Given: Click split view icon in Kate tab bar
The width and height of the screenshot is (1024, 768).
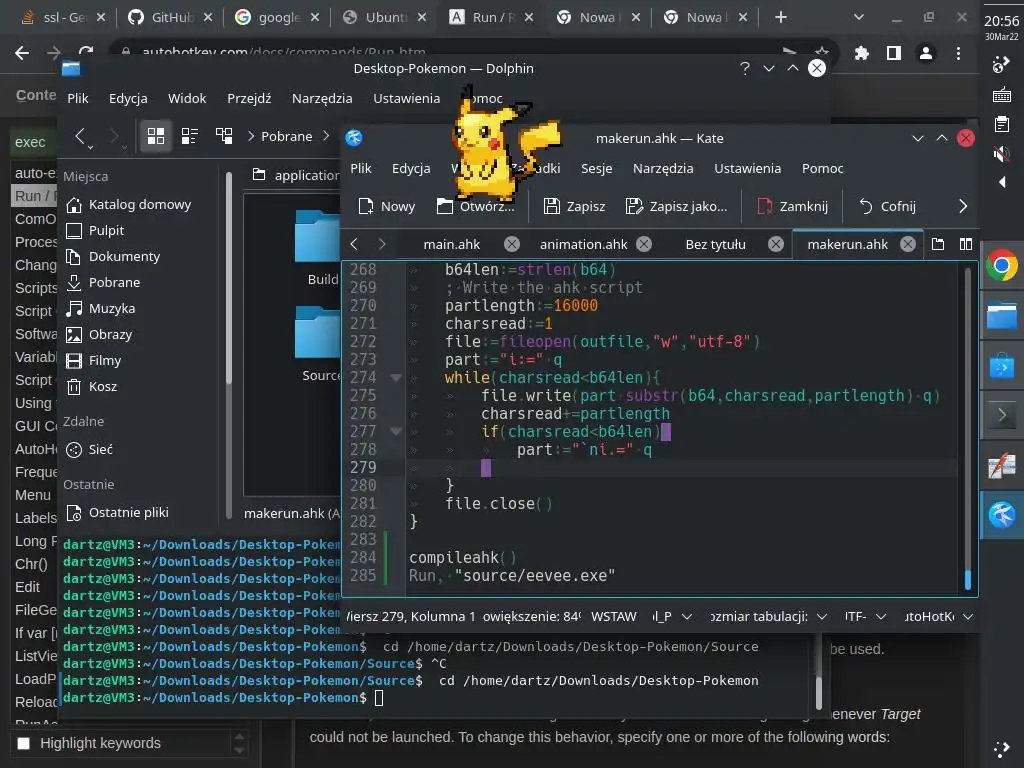Looking at the screenshot, I should (x=966, y=244).
